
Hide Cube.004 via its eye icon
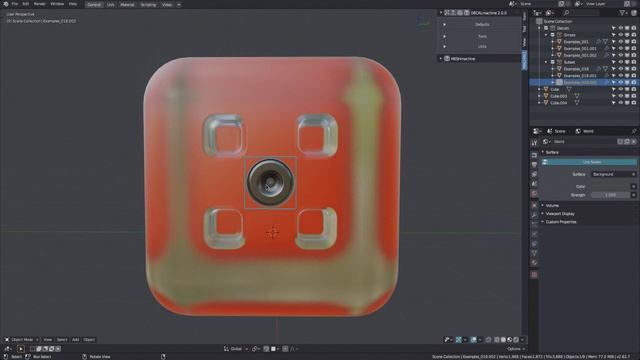(x=620, y=103)
